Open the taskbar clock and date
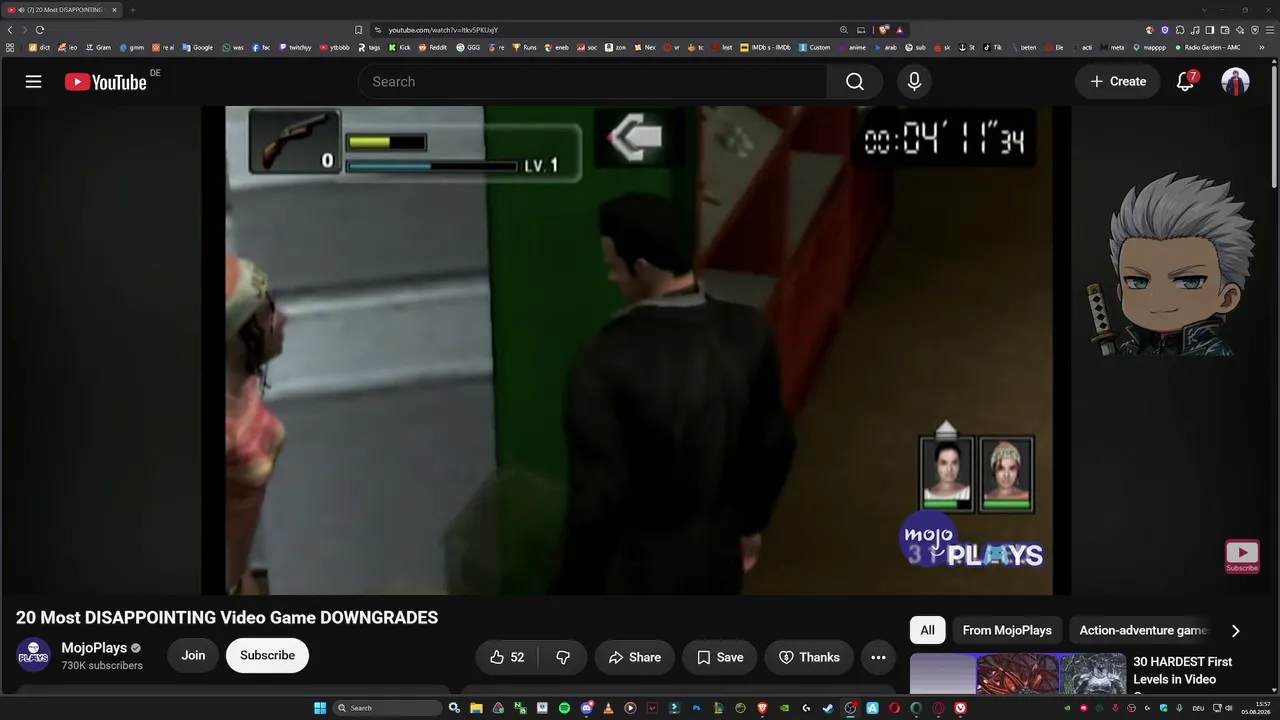The height and width of the screenshot is (720, 1280). tap(1257, 708)
